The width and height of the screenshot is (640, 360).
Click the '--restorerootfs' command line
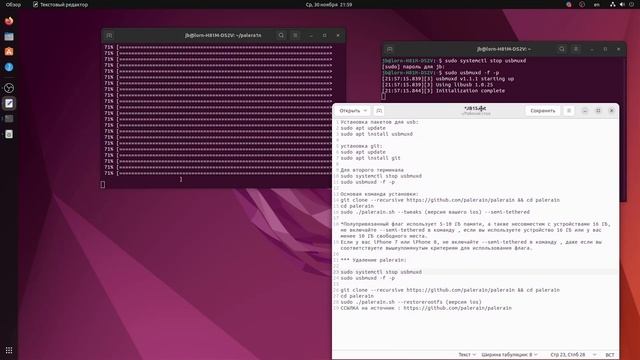point(411,302)
